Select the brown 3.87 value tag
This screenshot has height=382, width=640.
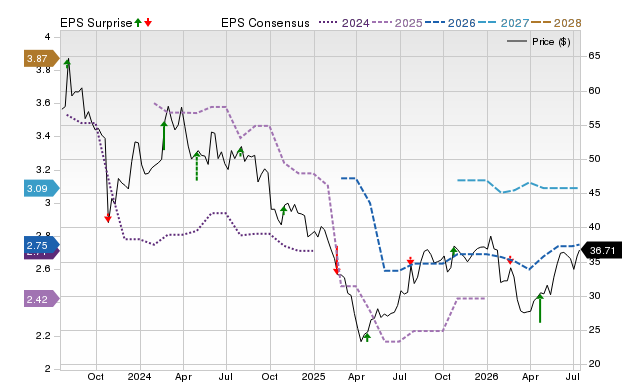[42, 59]
